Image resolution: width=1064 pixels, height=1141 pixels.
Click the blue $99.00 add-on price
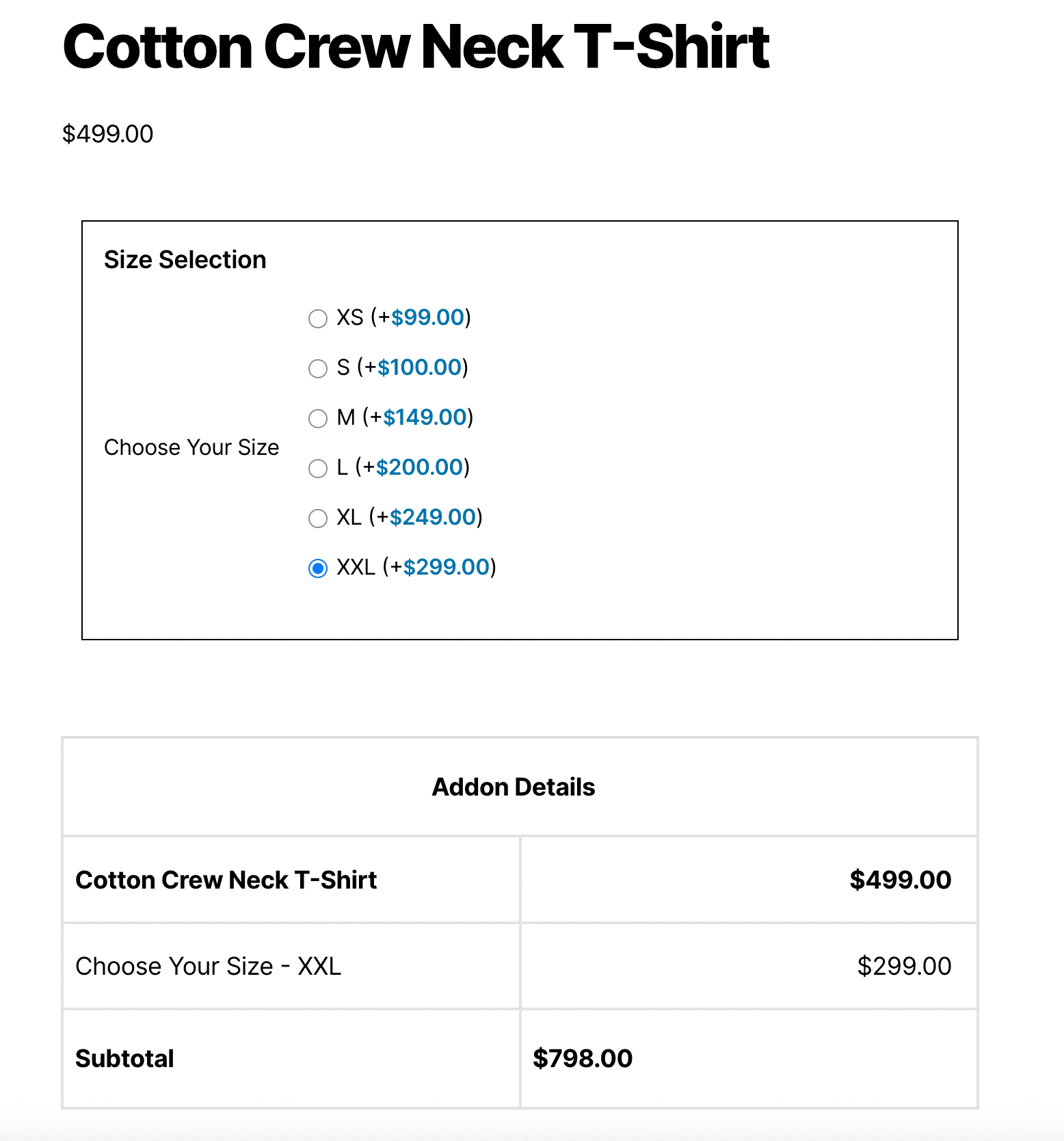click(427, 317)
